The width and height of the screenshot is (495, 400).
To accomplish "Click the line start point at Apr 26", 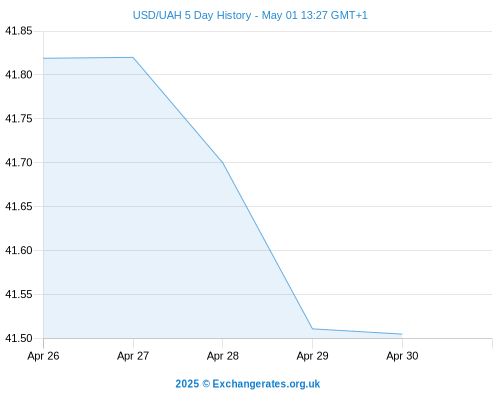I will [44, 58].
